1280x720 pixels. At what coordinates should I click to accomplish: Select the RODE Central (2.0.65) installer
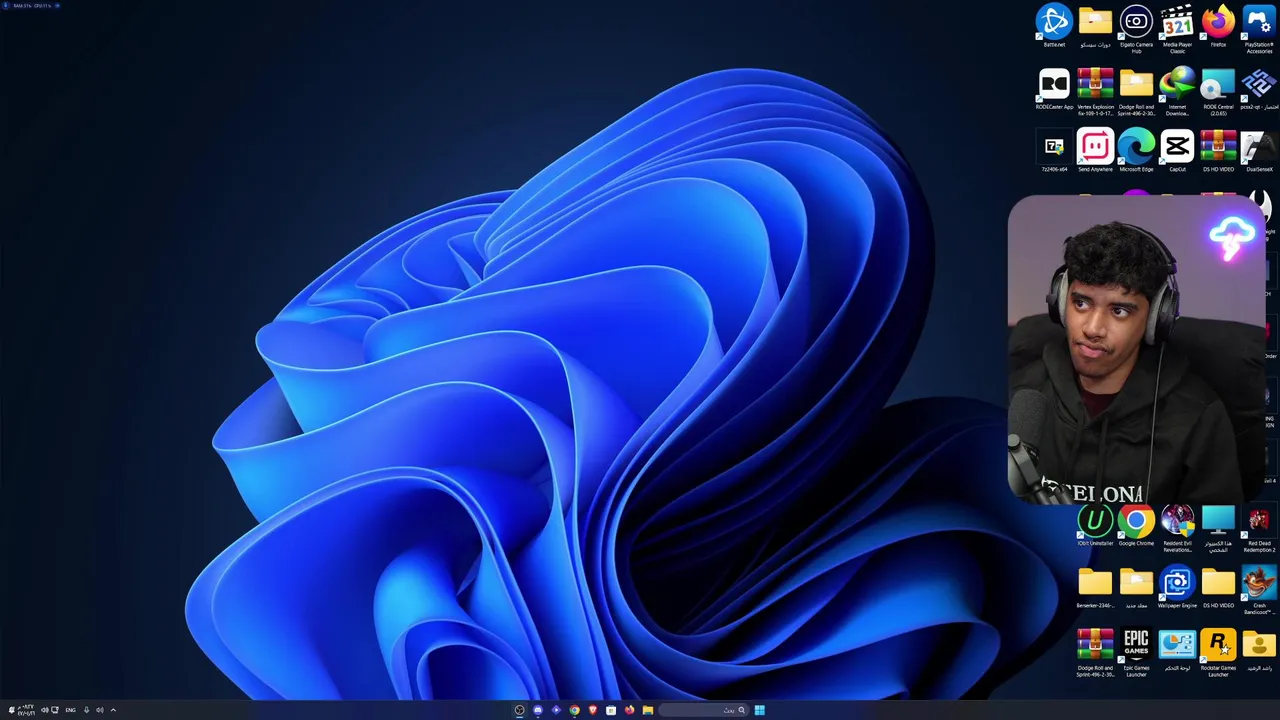(1218, 90)
